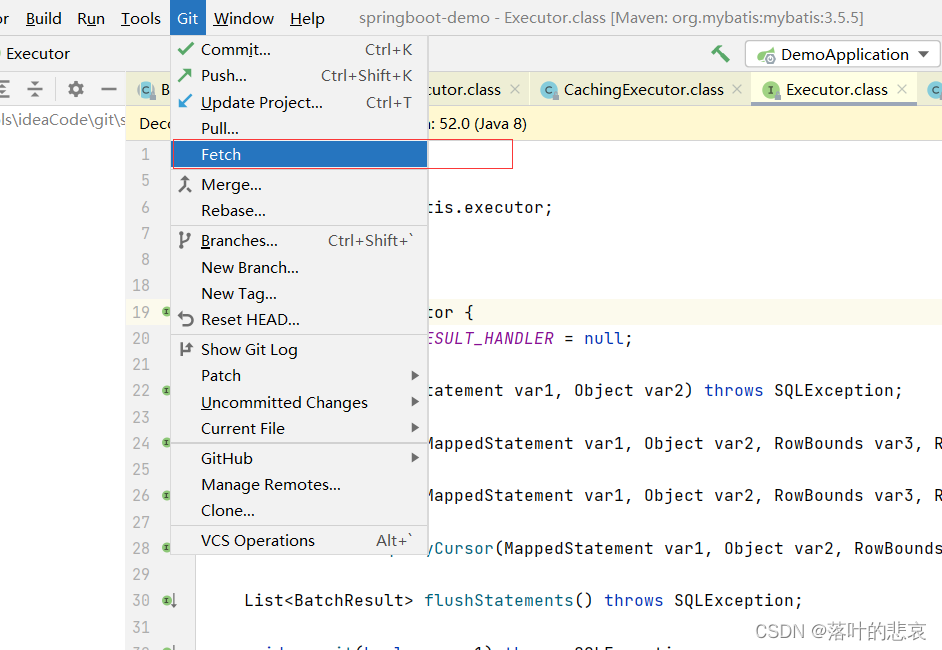The width and height of the screenshot is (942, 650).
Task: Open VCS Operations popup entry
Action: coord(299,541)
